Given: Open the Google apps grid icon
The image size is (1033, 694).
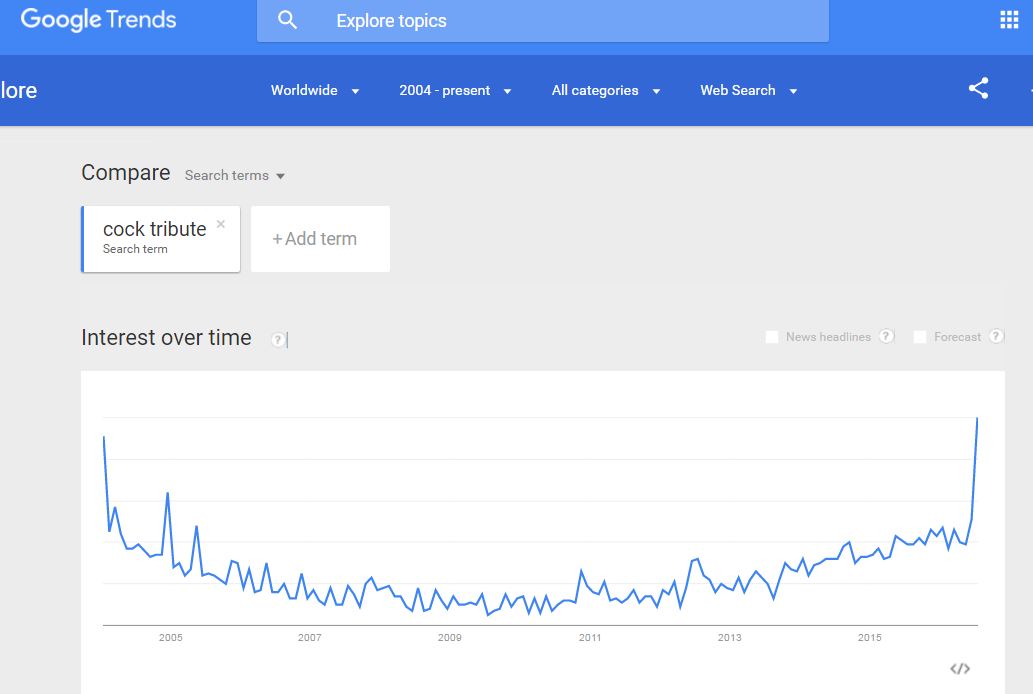Looking at the screenshot, I should pos(1009,20).
